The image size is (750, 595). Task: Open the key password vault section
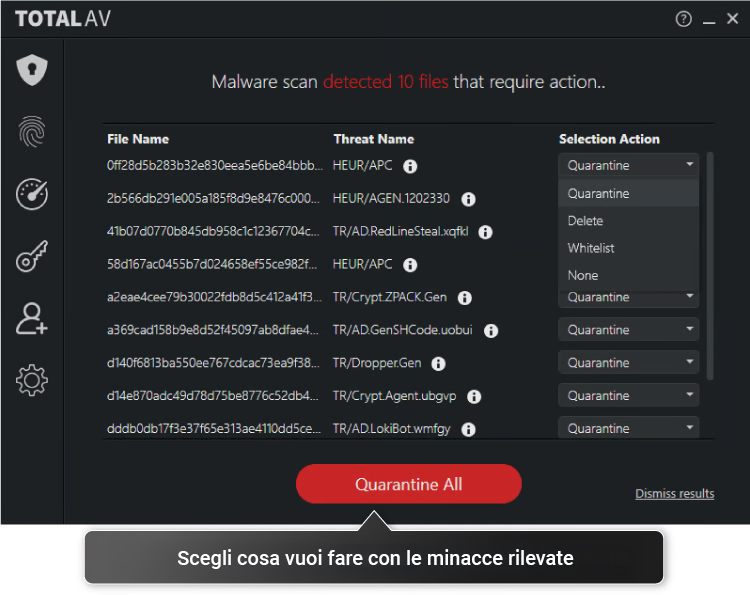click(x=32, y=256)
